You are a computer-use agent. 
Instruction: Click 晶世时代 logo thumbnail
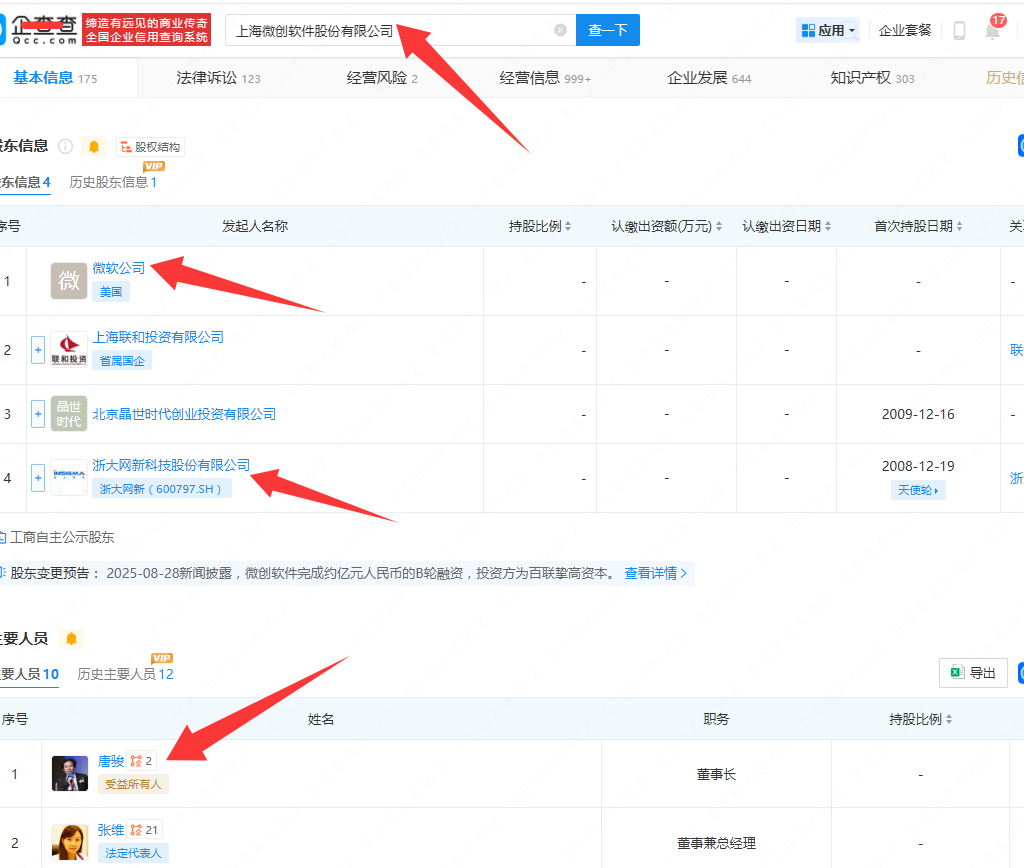click(69, 413)
